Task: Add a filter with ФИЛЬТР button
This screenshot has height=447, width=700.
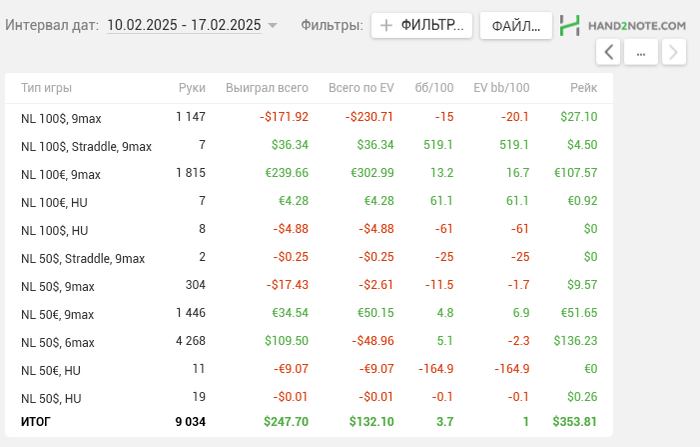Action: coord(421,25)
